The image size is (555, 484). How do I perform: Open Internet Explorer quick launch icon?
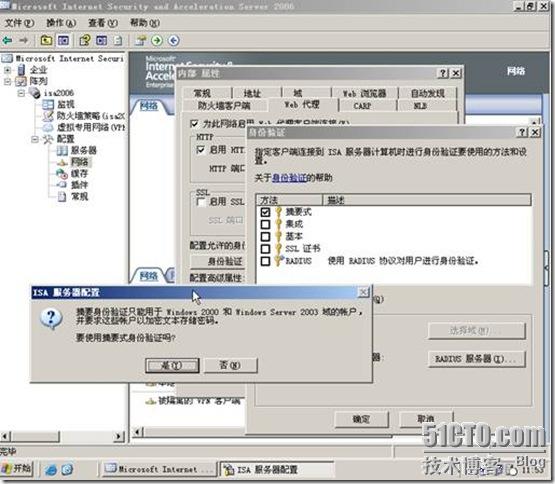(x=51, y=469)
